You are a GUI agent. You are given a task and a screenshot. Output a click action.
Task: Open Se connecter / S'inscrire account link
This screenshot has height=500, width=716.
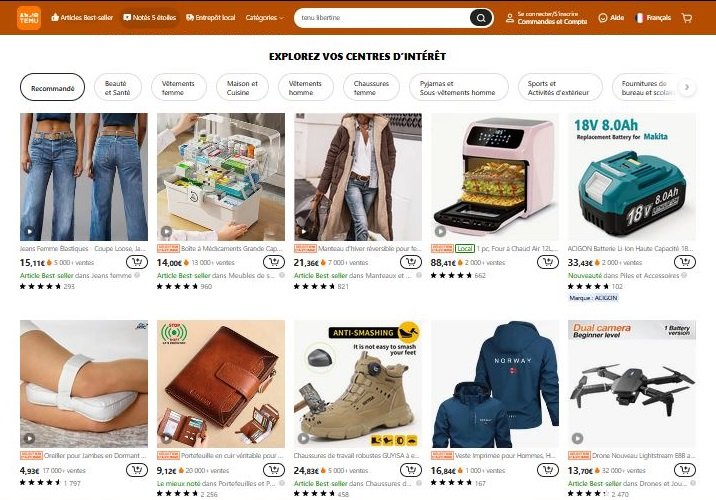(547, 14)
